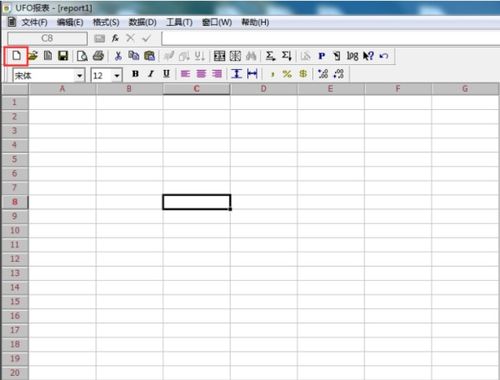Select column D header
Viewport: 500px width, 380px height.
pos(264,89)
